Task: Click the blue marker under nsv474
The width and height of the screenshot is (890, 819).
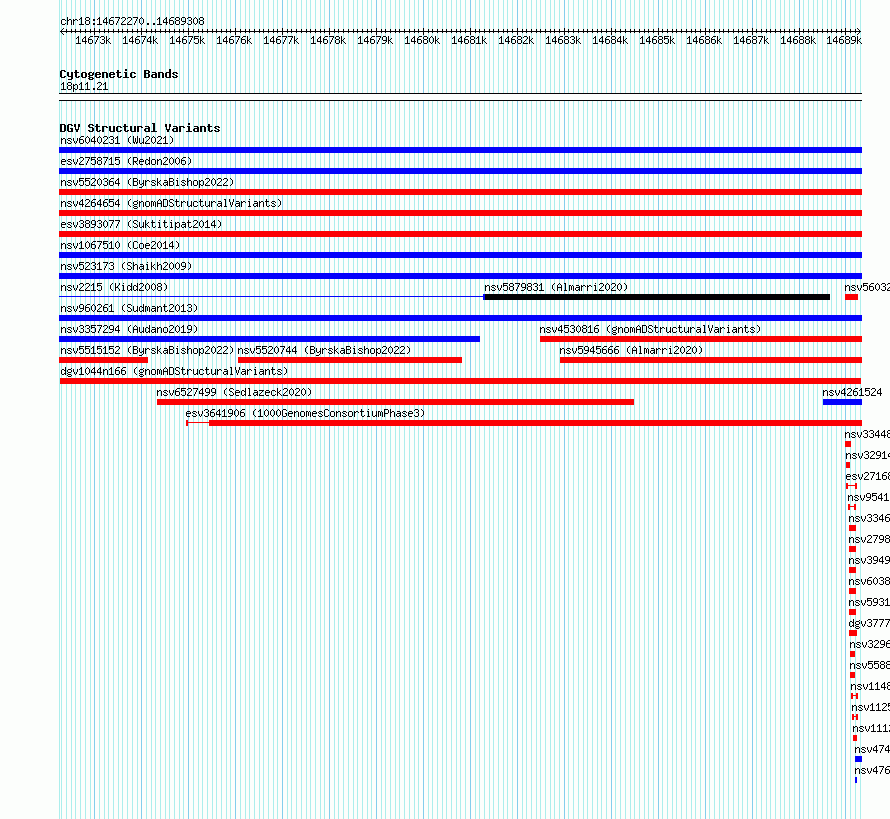Action: pyautogui.click(x=858, y=759)
